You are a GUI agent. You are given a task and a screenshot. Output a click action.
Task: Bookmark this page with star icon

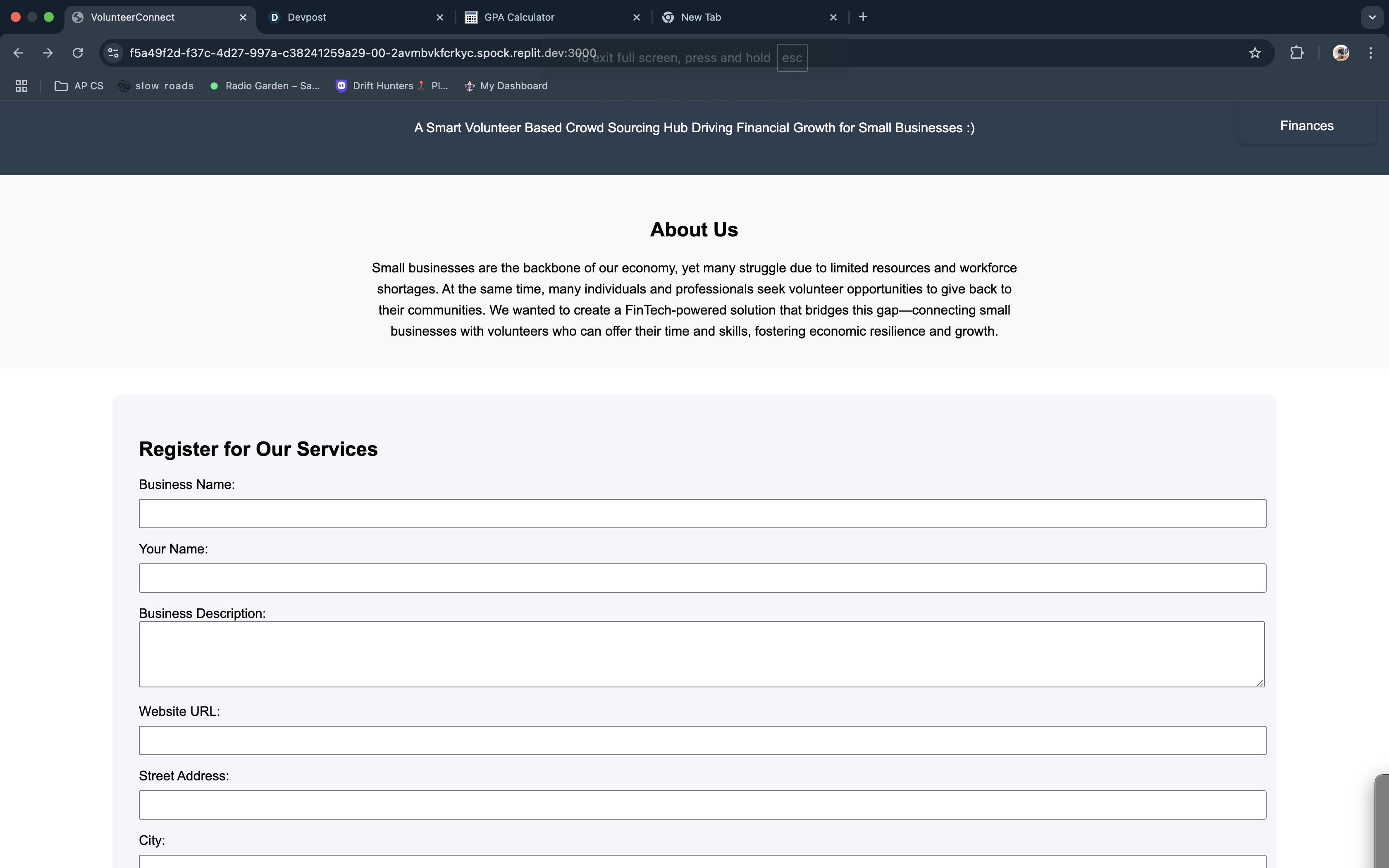(1255, 53)
